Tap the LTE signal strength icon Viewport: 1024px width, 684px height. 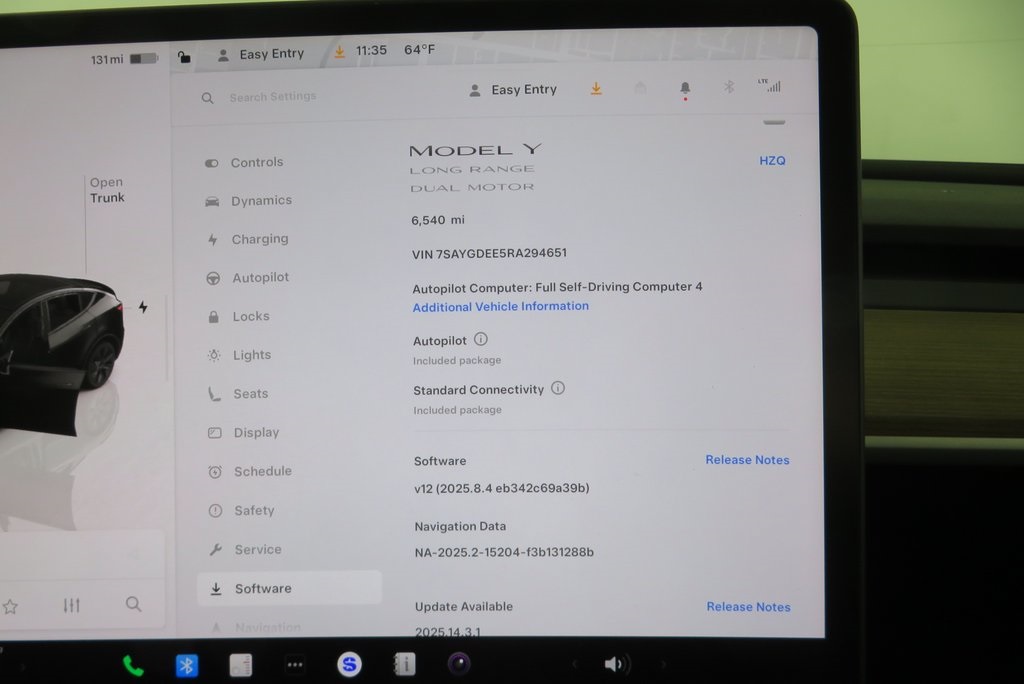[x=770, y=86]
